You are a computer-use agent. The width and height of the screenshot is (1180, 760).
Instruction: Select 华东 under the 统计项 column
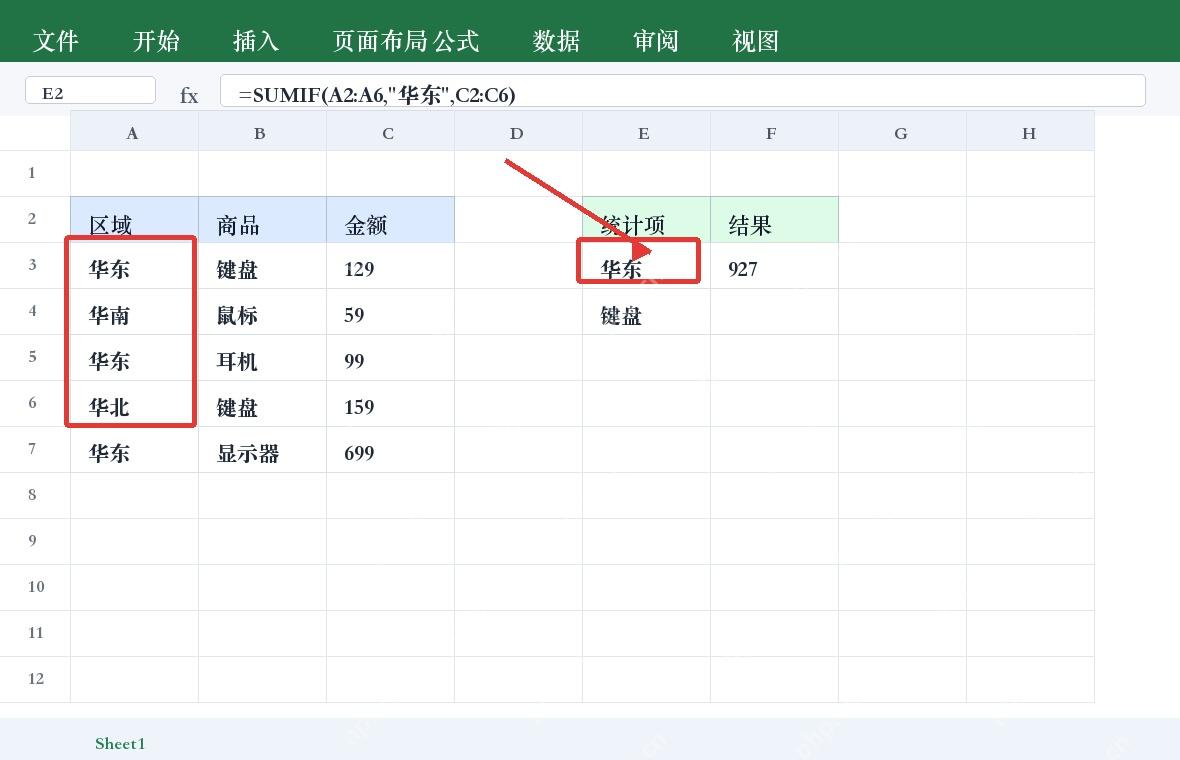pyautogui.click(x=646, y=266)
